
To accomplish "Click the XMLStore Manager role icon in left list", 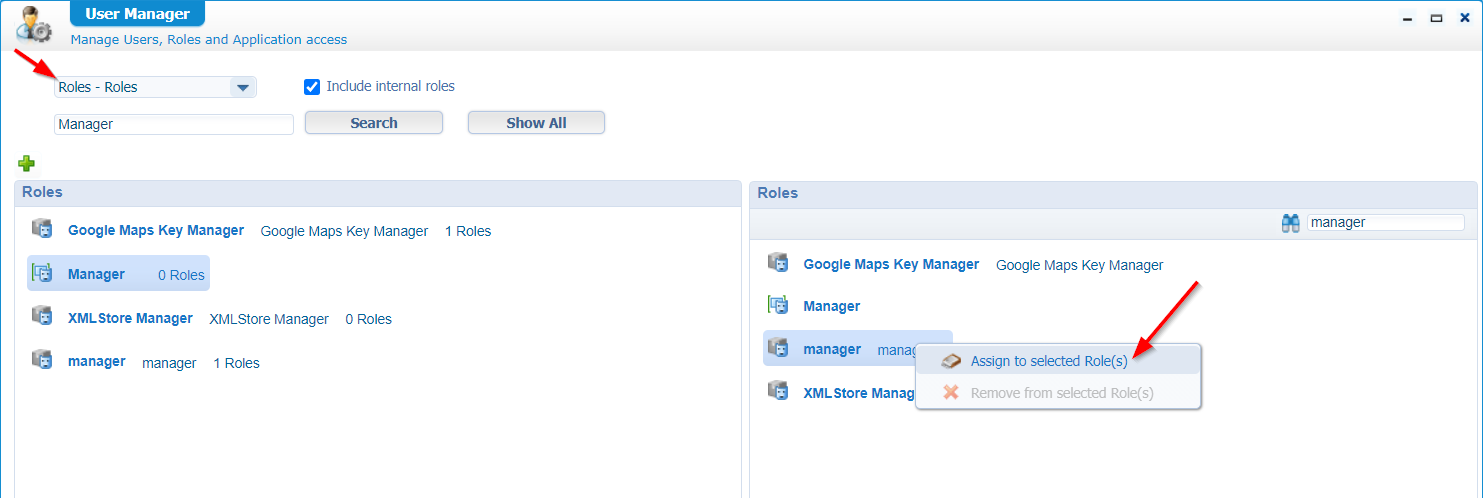I will [42, 318].
